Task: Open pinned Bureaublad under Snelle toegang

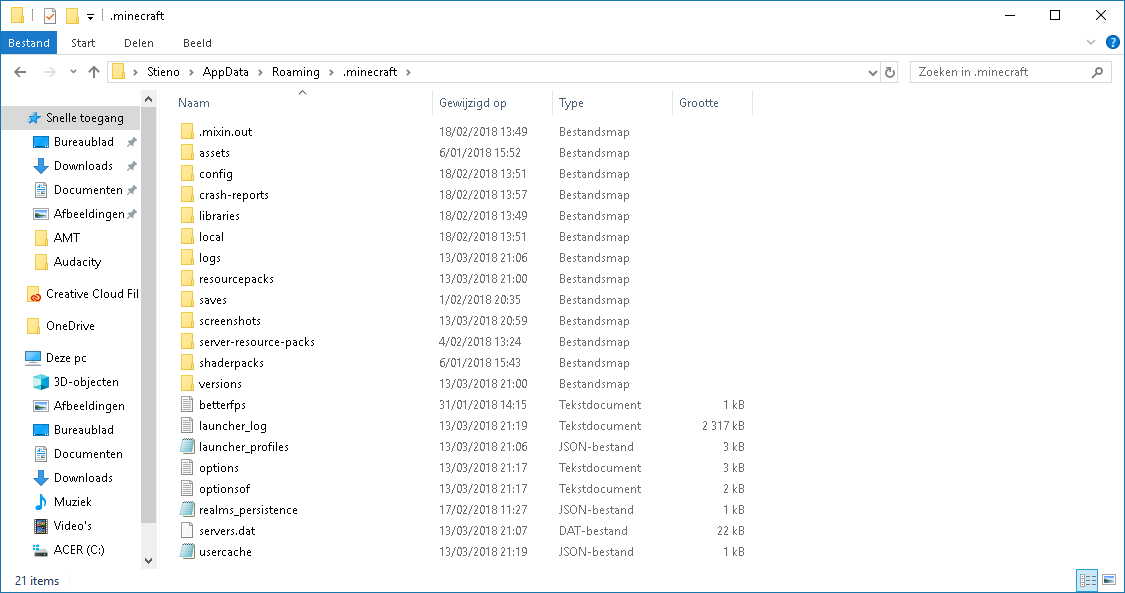Action: 83,142
